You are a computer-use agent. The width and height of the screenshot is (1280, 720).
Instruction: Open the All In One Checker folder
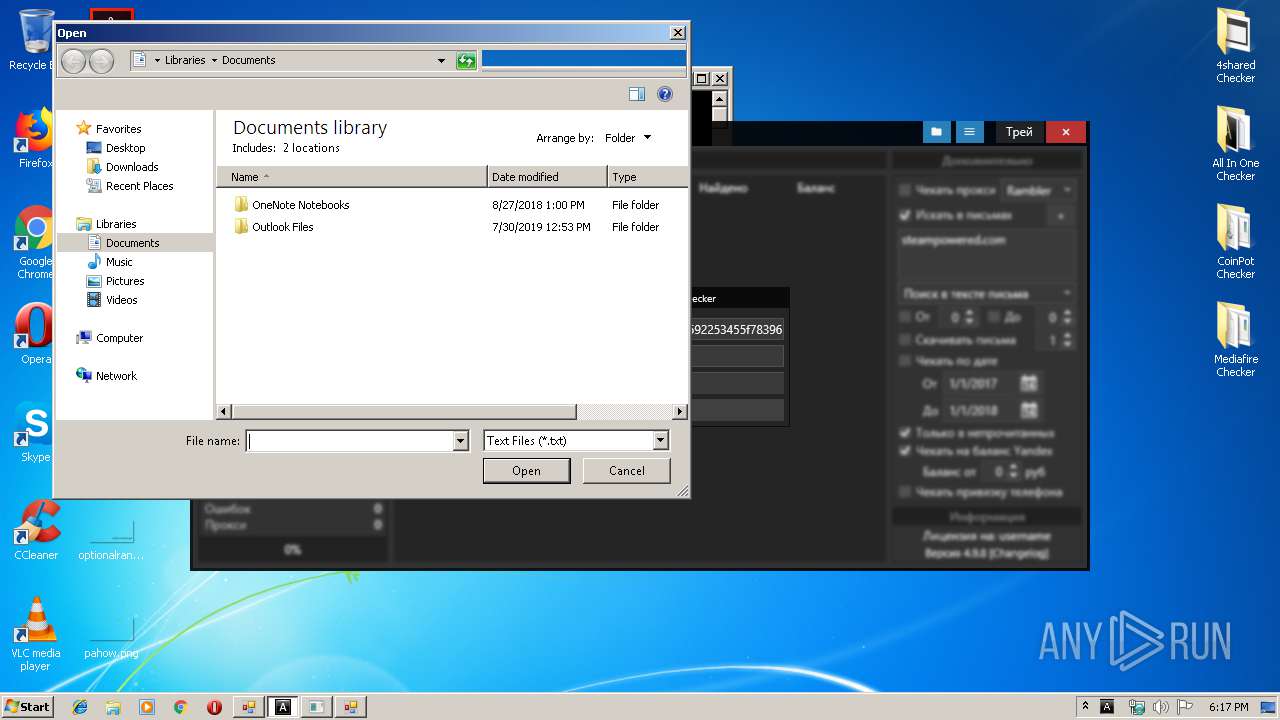[1235, 143]
